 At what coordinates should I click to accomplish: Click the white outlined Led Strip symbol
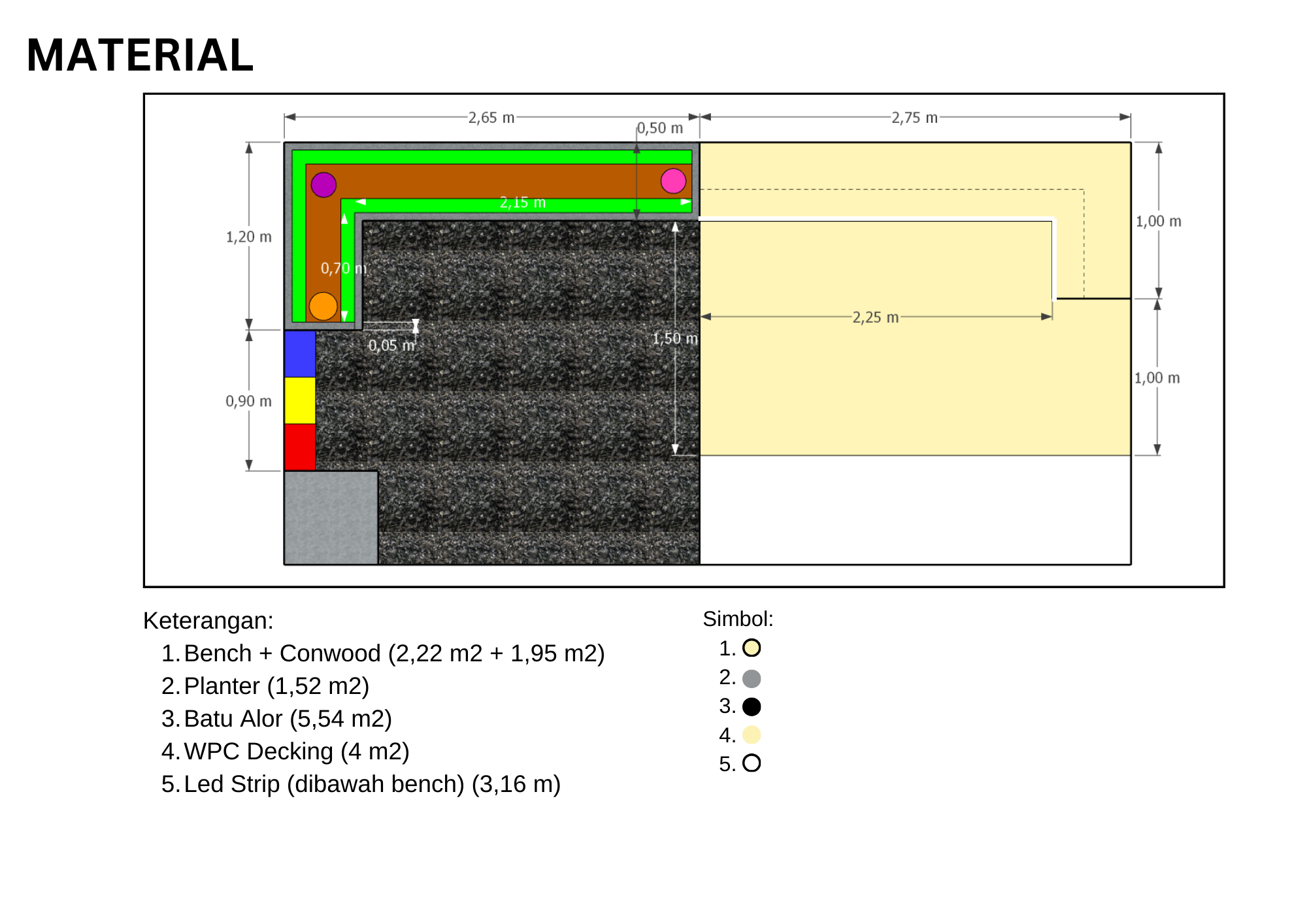click(752, 763)
